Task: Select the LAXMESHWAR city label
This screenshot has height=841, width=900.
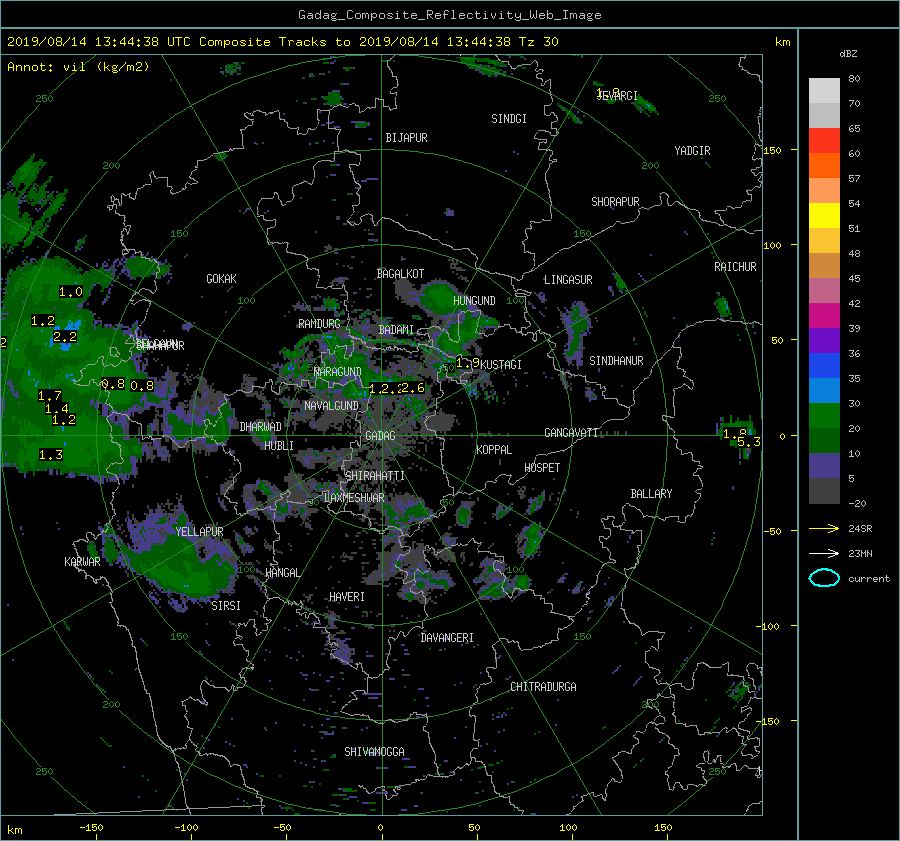Action: (354, 498)
